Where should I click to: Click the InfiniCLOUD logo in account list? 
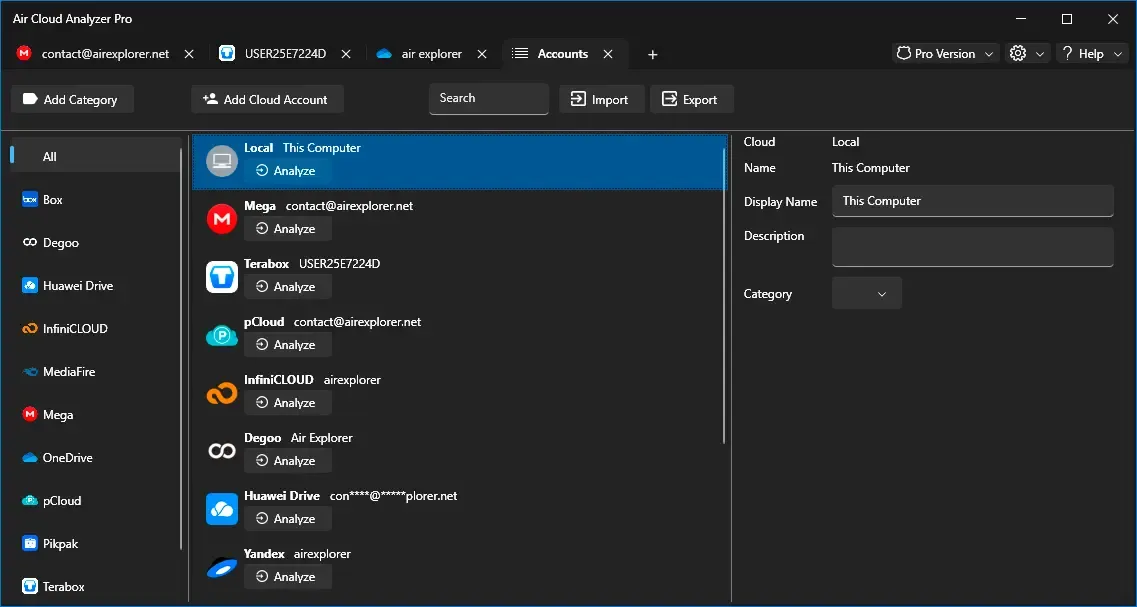[222, 393]
